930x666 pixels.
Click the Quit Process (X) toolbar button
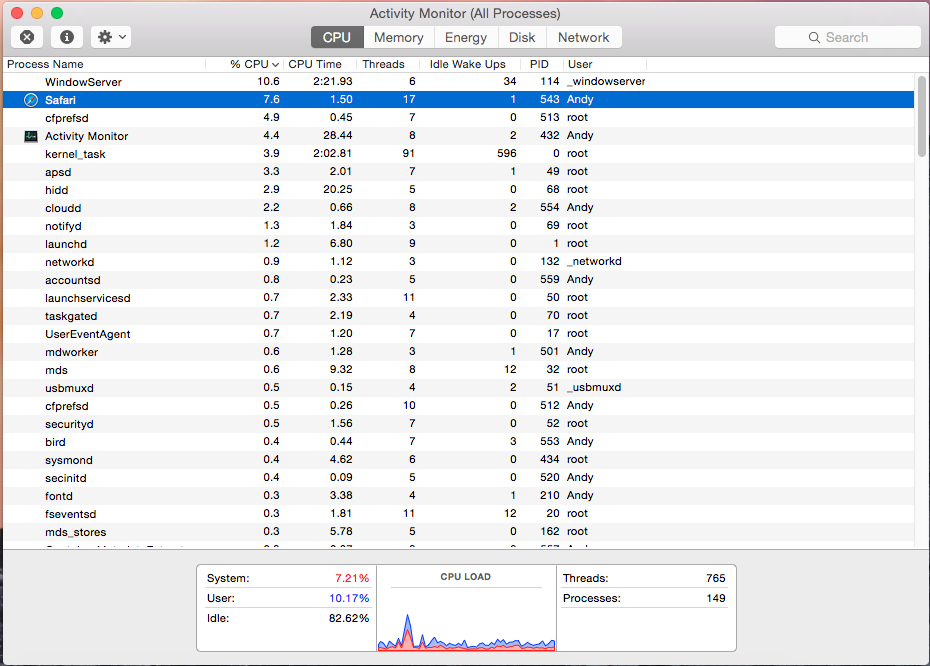(x=27, y=37)
